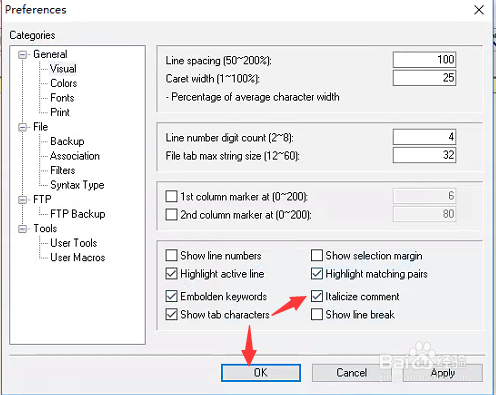Uncheck Embolden keywords

(x=171, y=296)
